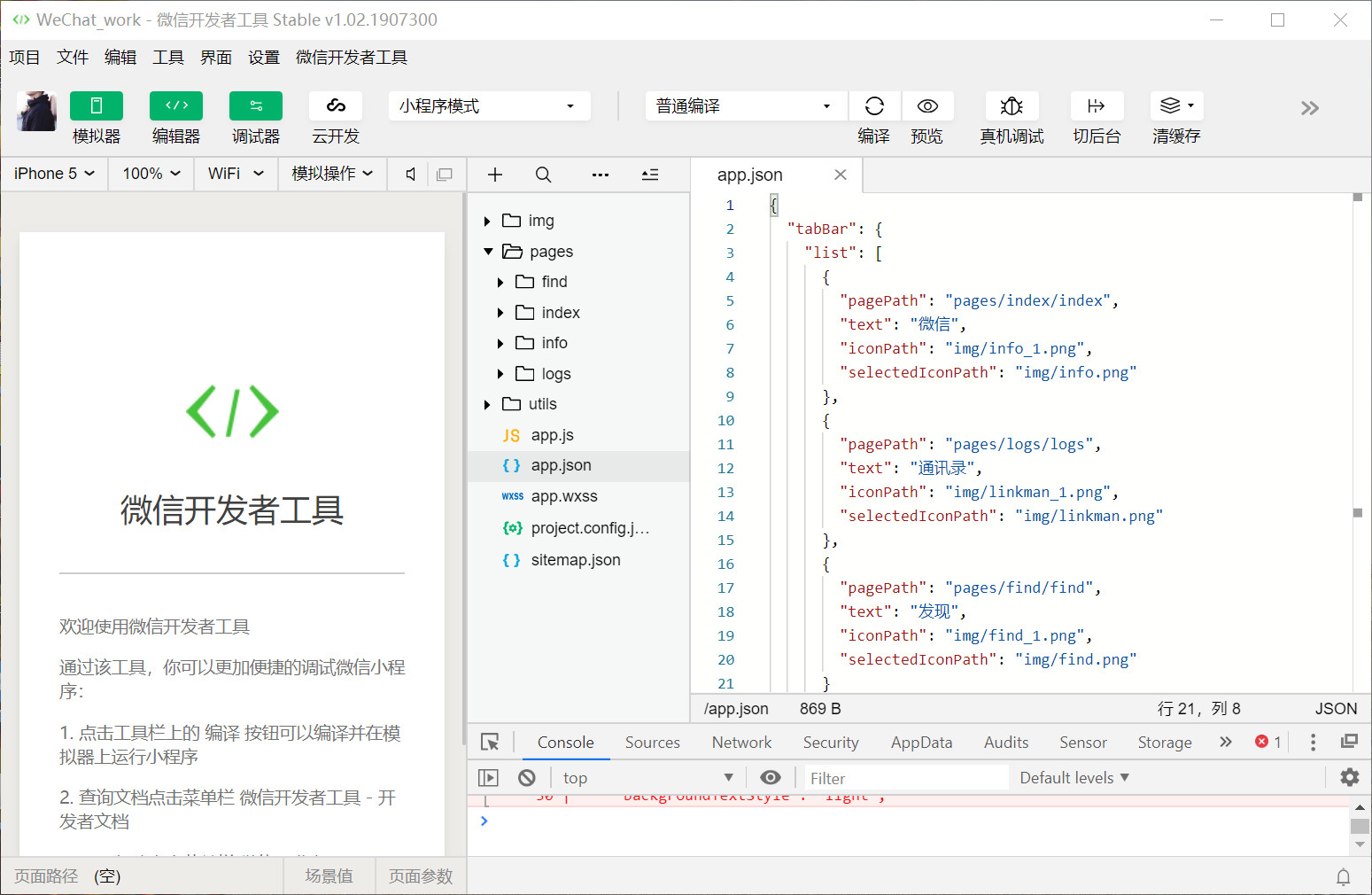Select app.json in the file tree

pos(578,465)
